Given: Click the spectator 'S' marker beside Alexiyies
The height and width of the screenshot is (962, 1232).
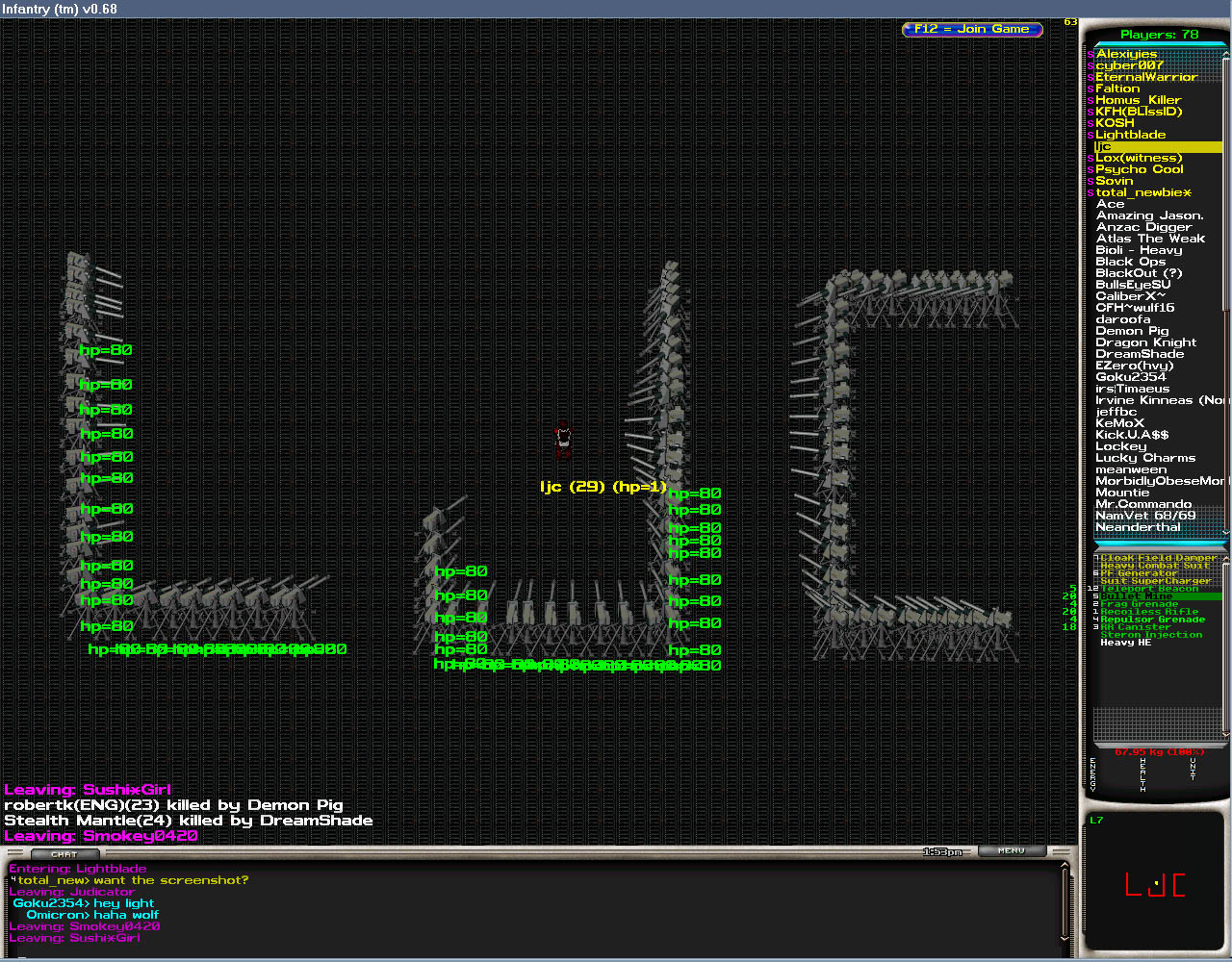Looking at the screenshot, I should click(1091, 55).
